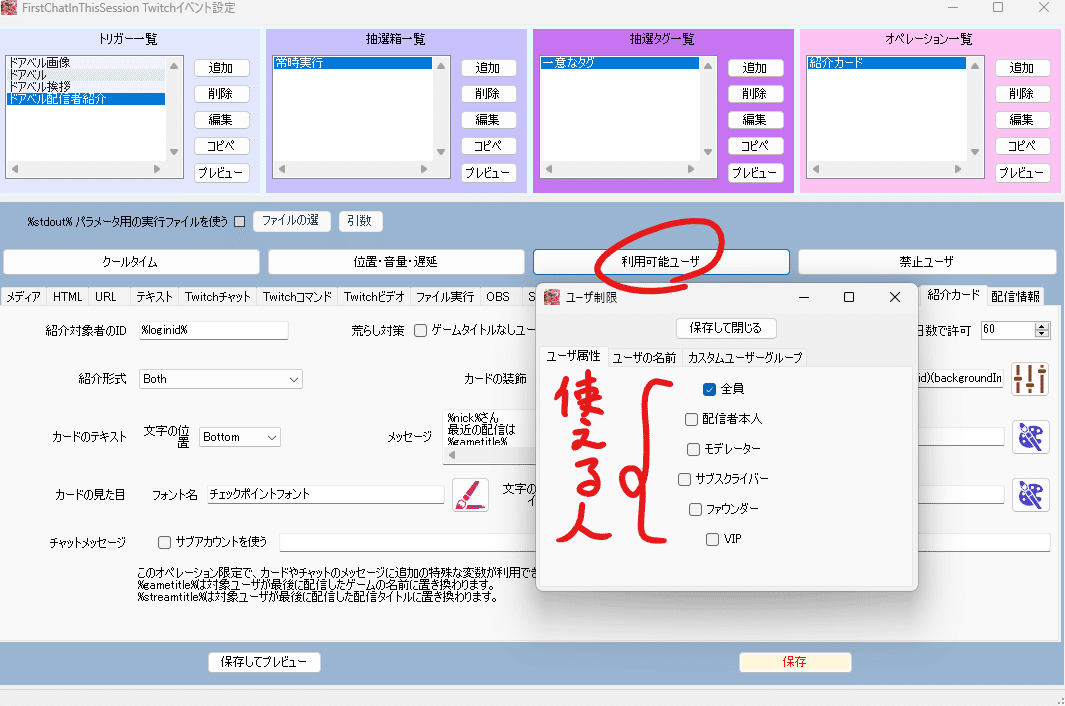Switch to the URL tab
Image resolution: width=1065 pixels, height=706 pixels.
click(x=106, y=297)
